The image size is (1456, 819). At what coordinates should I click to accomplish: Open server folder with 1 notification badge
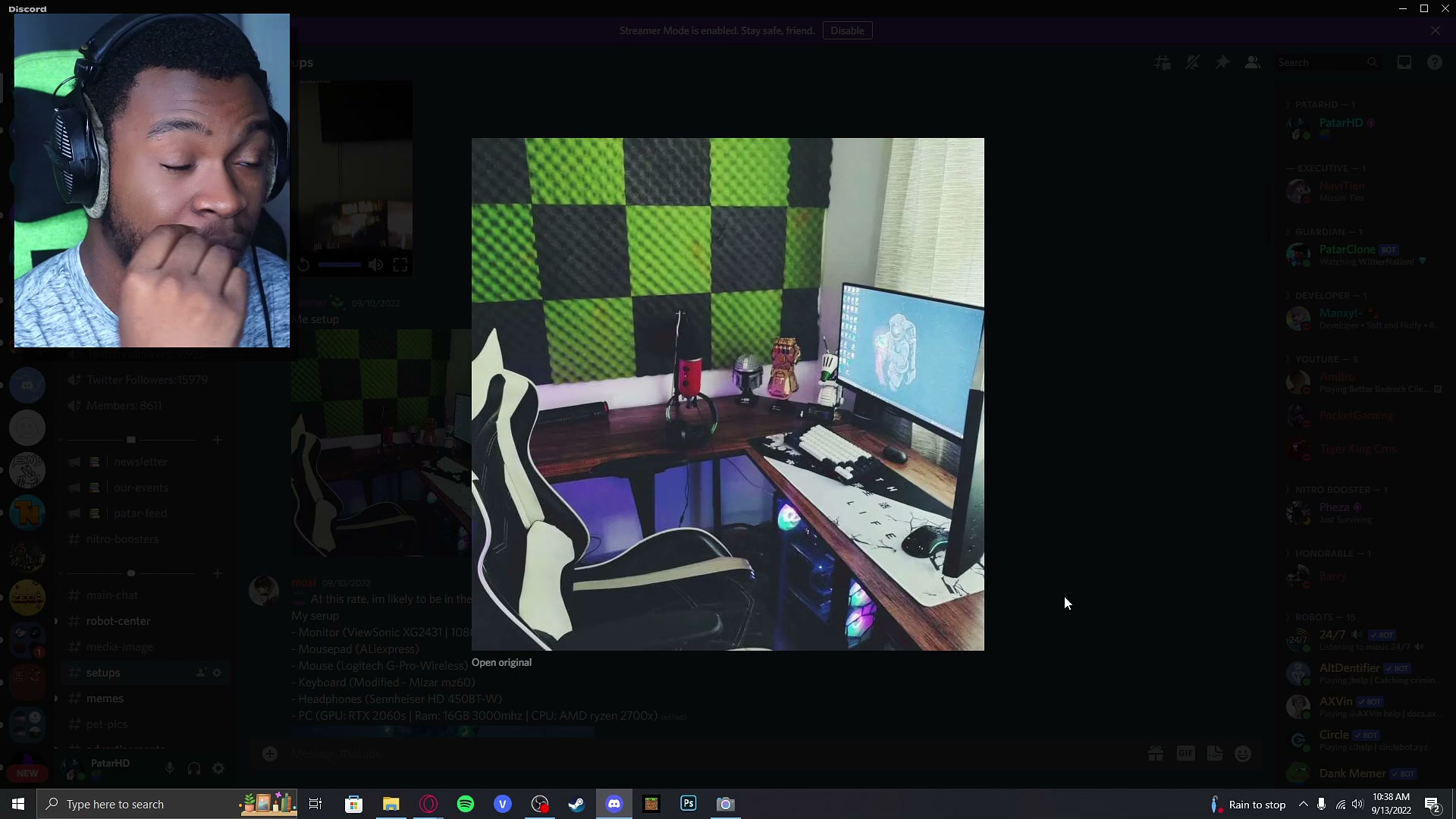27,640
